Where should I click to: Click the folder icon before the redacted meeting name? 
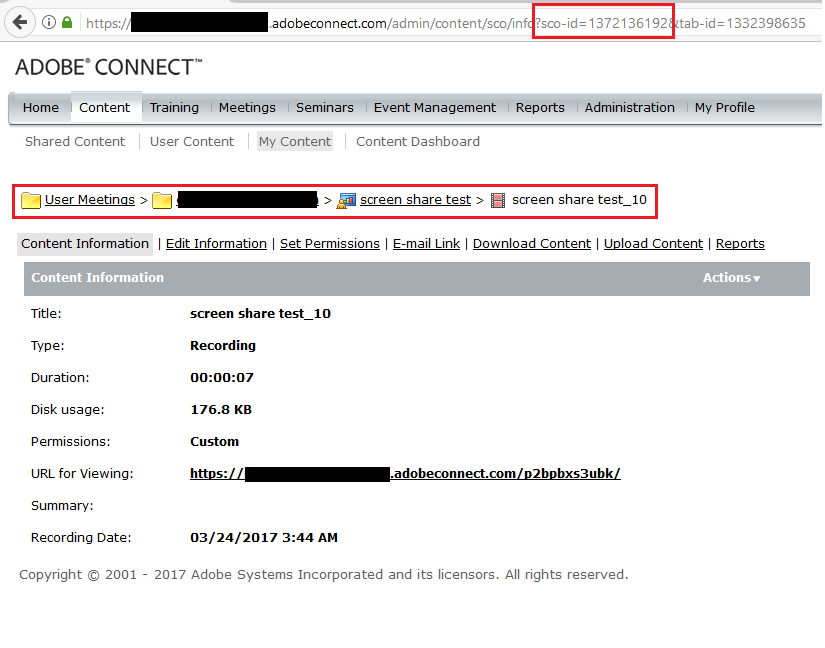[162, 199]
